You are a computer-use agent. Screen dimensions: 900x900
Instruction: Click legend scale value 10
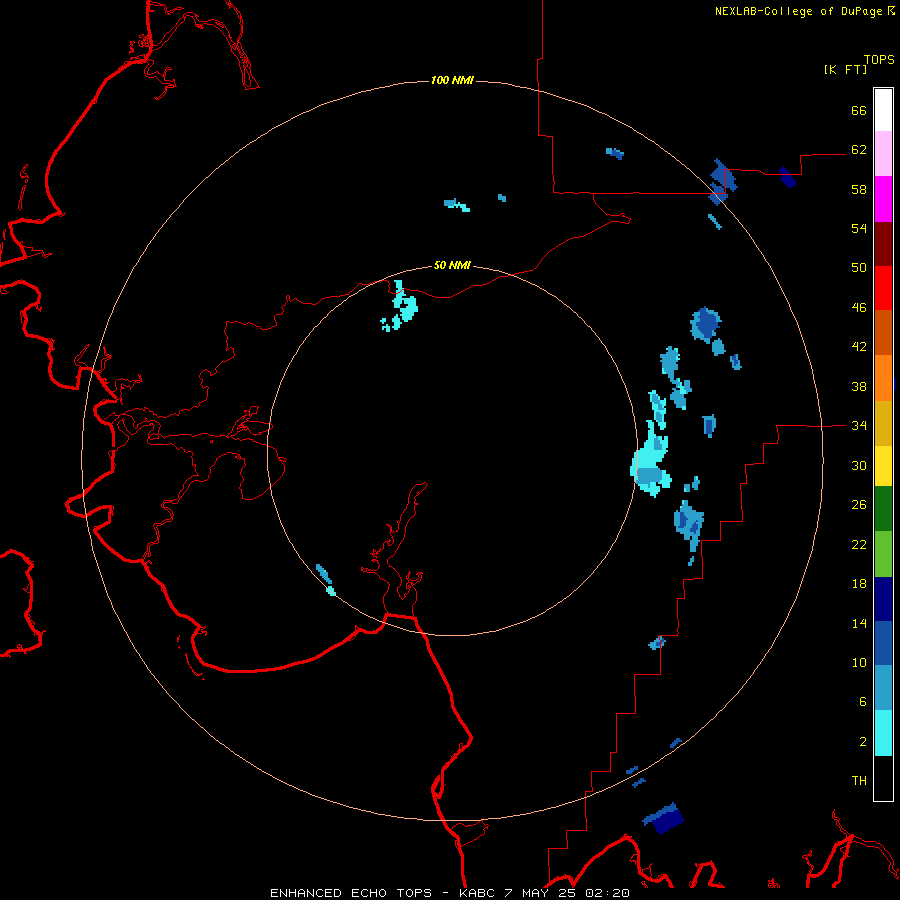(x=859, y=662)
